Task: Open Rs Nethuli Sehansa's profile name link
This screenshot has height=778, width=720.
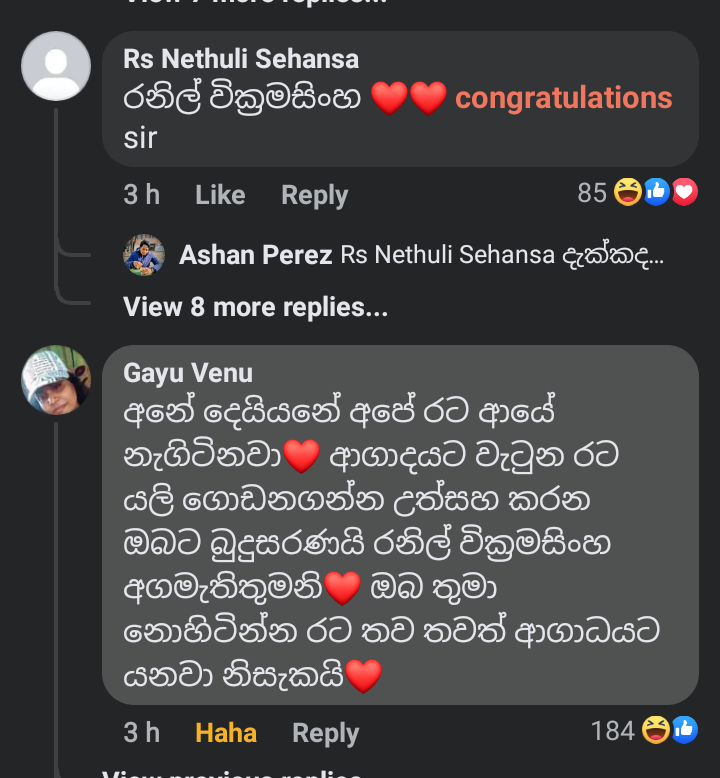Action: click(241, 59)
